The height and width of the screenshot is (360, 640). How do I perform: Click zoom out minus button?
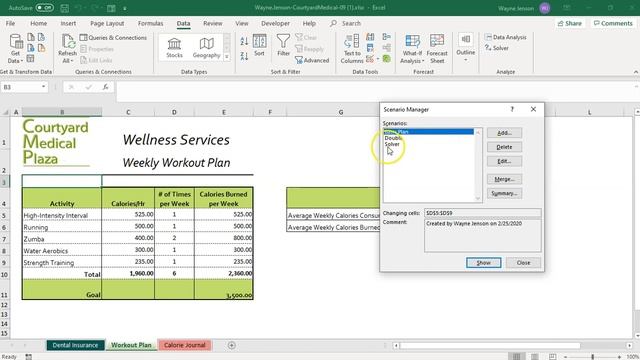[x=565, y=357]
